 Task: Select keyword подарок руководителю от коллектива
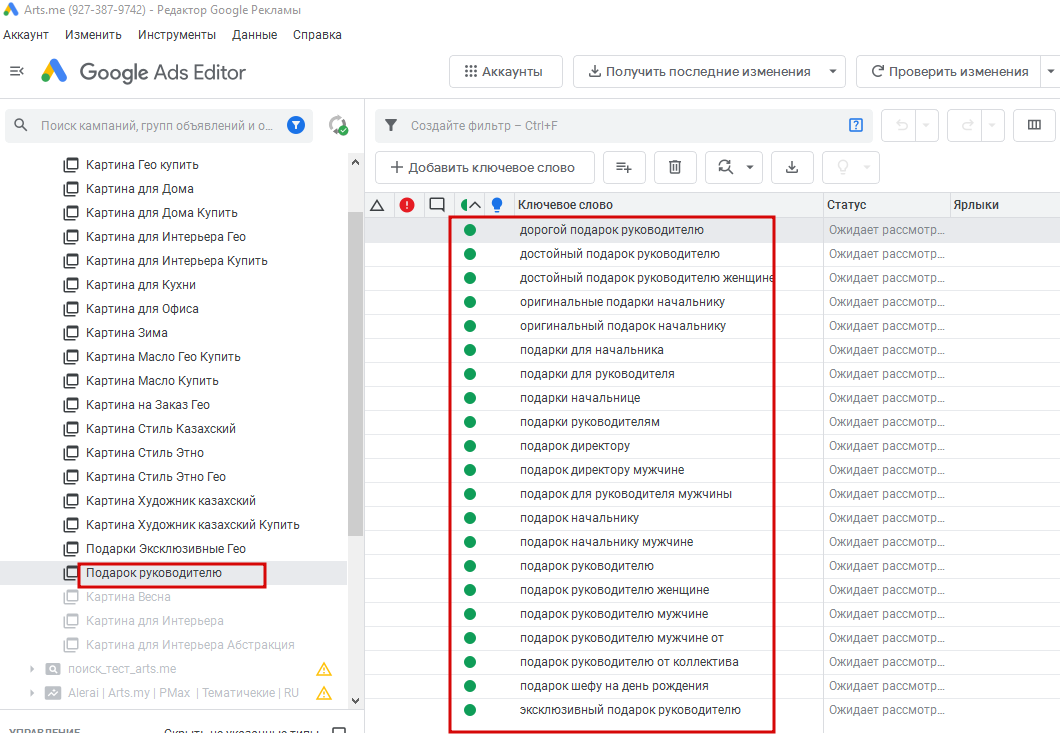coord(629,662)
